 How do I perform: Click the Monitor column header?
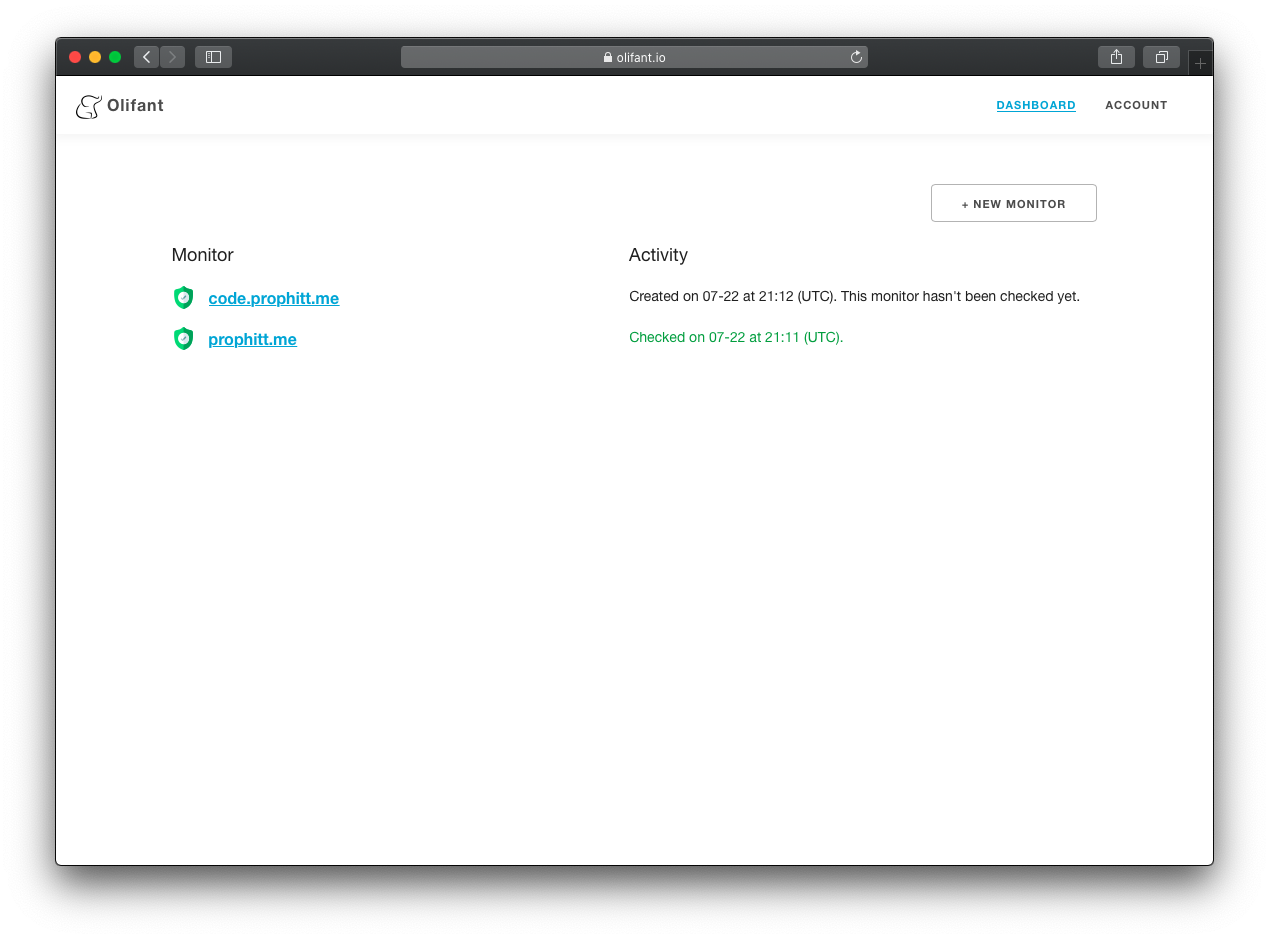point(202,255)
